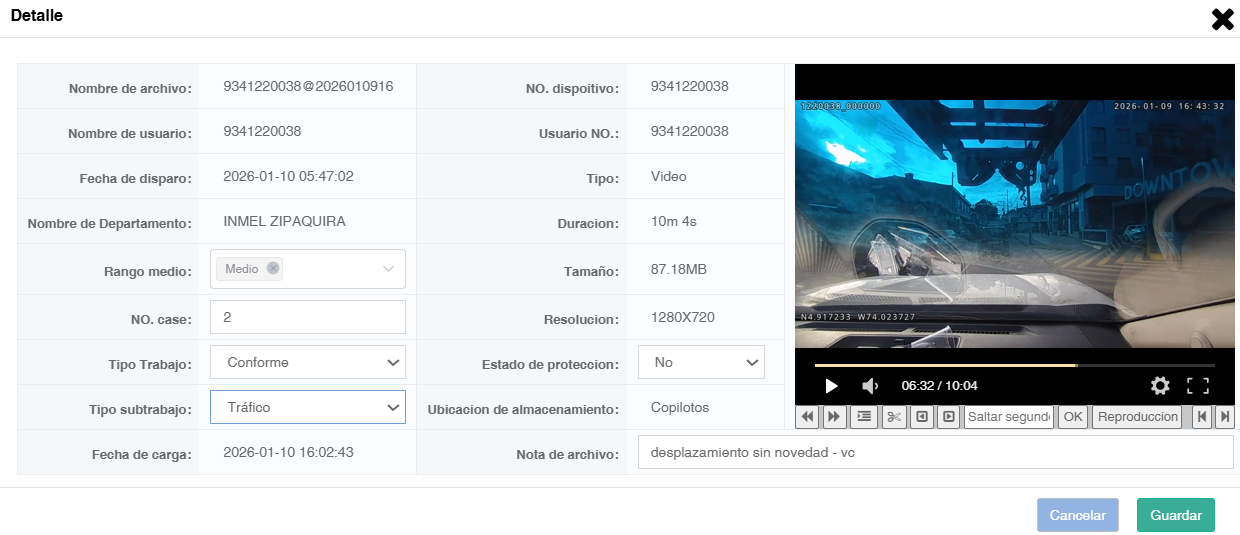1240x535 pixels.
Task: Enter fullscreen video mode
Action: pyautogui.click(x=1198, y=386)
